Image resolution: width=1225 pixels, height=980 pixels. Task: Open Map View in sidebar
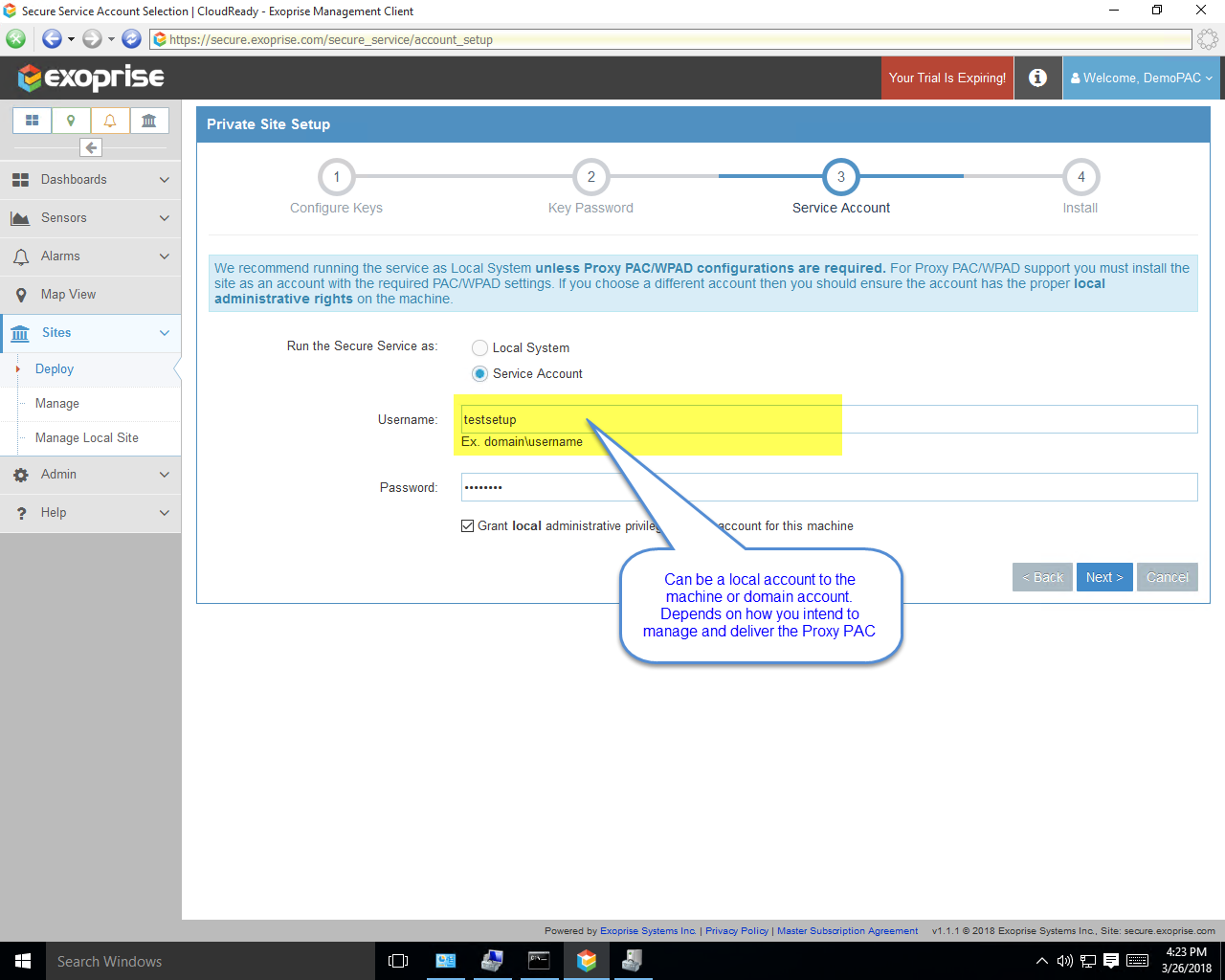[91, 295]
